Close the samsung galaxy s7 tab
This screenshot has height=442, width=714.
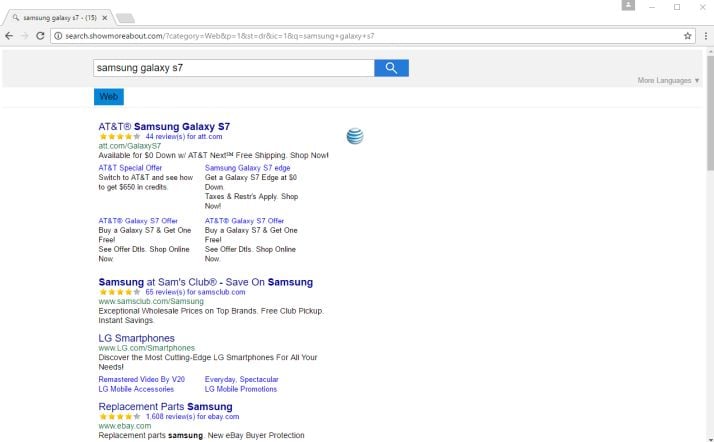click(105, 18)
